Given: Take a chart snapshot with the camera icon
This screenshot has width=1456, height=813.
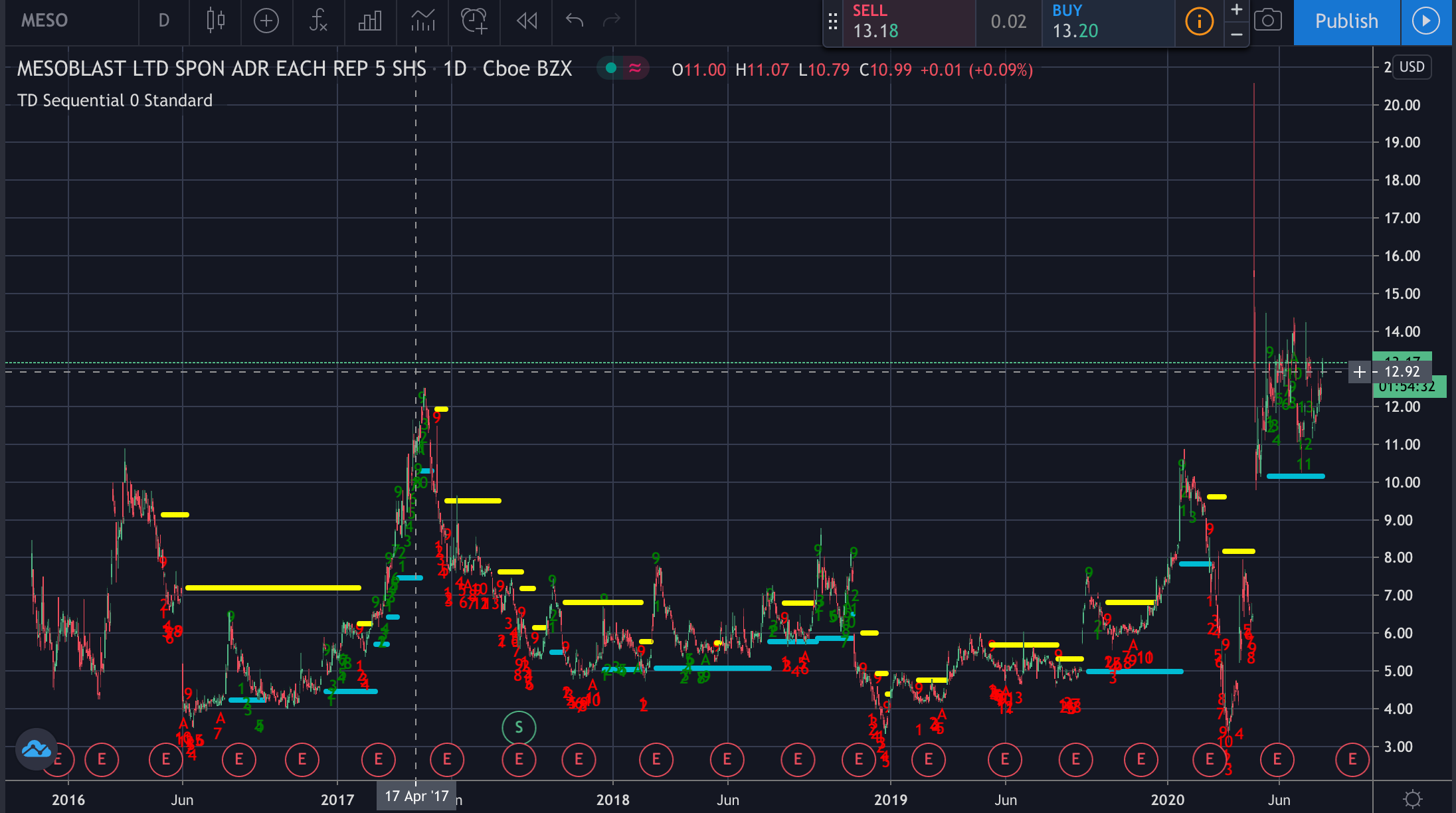Looking at the screenshot, I should pyautogui.click(x=1267, y=21).
